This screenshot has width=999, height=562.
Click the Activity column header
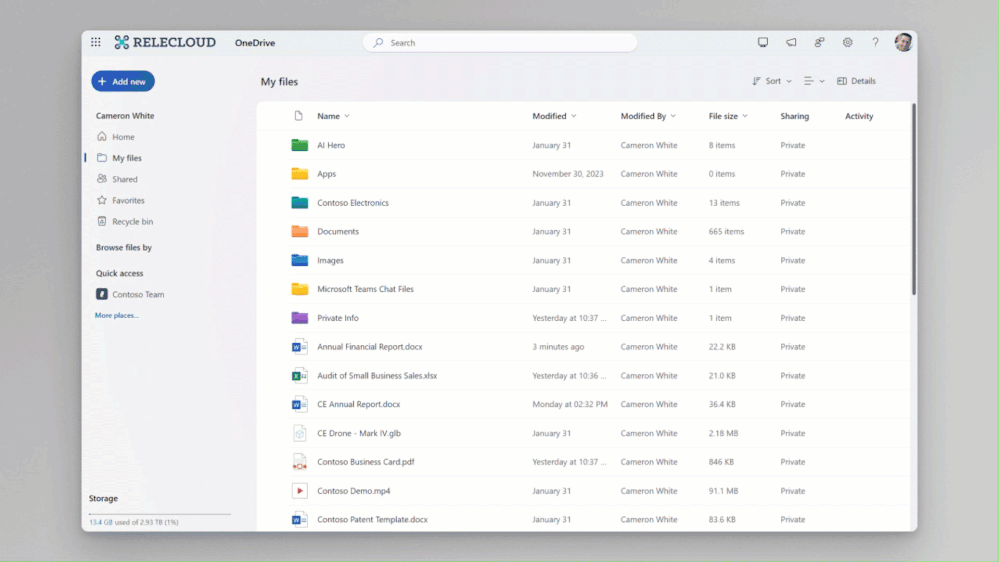point(859,116)
